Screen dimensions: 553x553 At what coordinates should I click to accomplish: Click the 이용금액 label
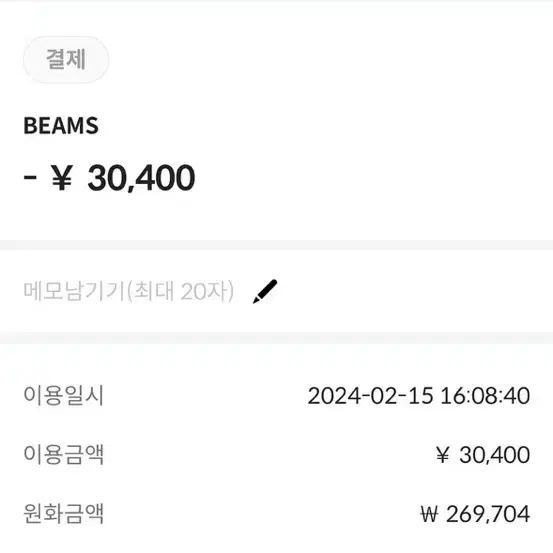coord(63,454)
